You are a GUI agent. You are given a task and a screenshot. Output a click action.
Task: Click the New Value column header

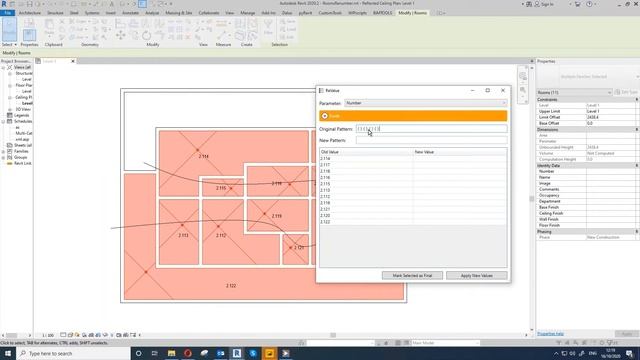coord(460,152)
